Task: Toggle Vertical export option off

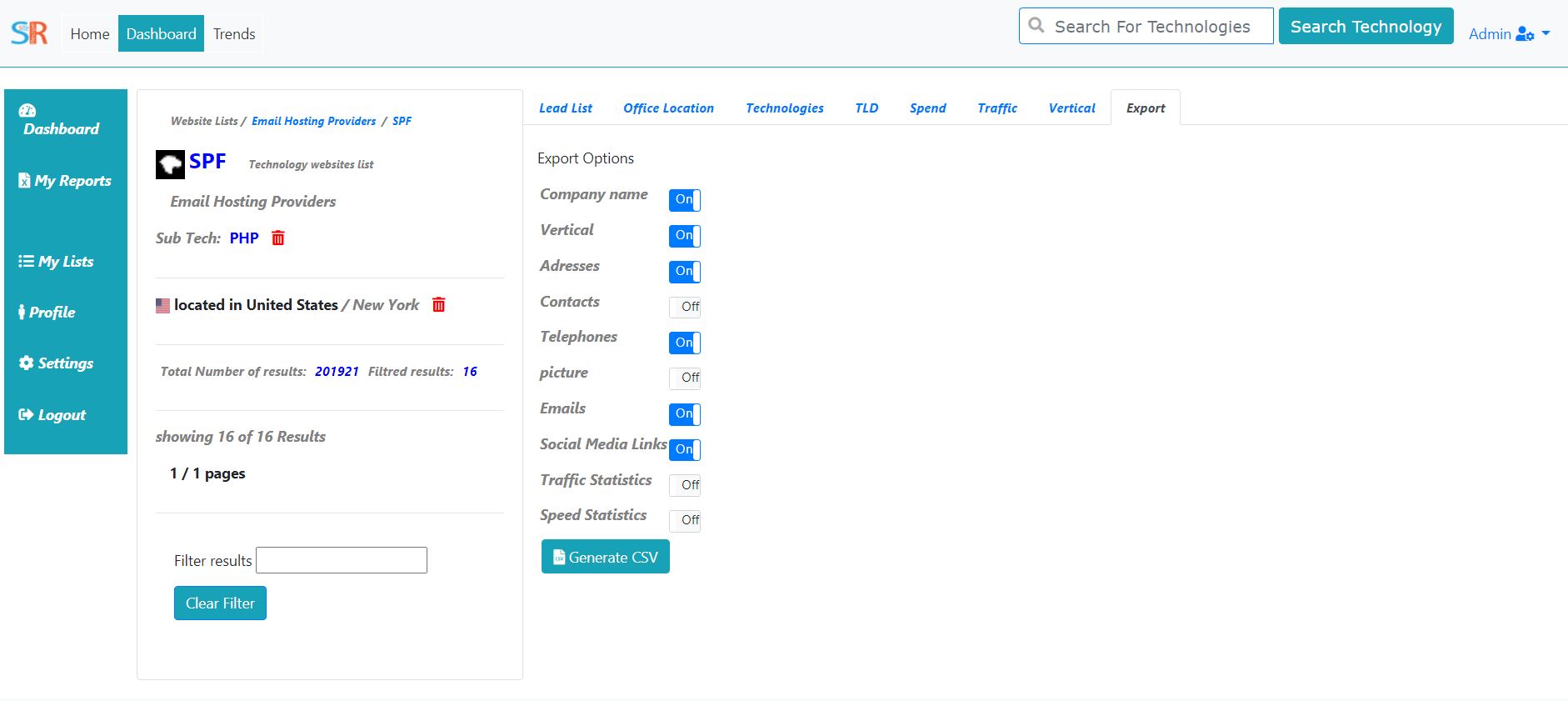Action: click(685, 236)
